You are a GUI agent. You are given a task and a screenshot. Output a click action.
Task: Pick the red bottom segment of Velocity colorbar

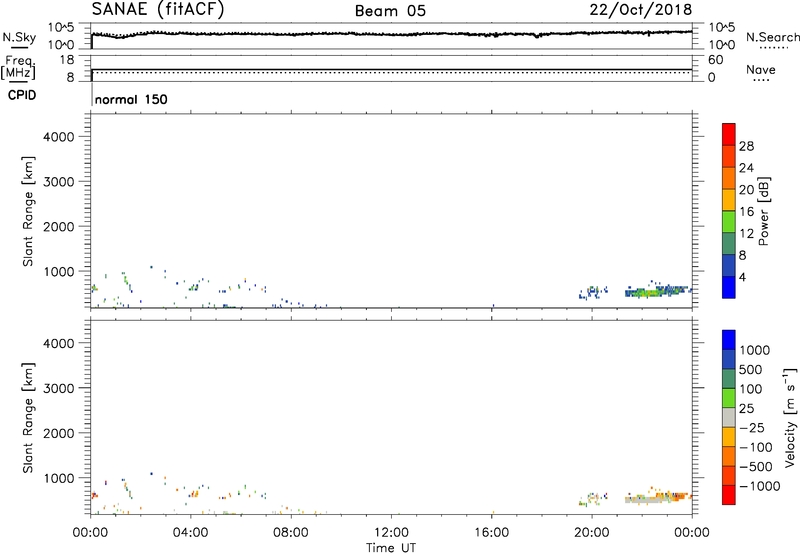(729, 495)
